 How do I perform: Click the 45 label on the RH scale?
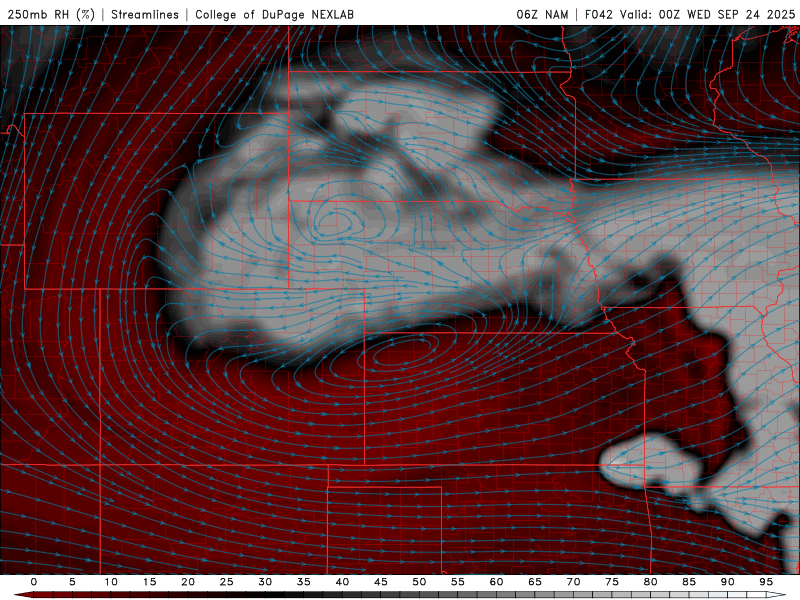[x=381, y=582]
